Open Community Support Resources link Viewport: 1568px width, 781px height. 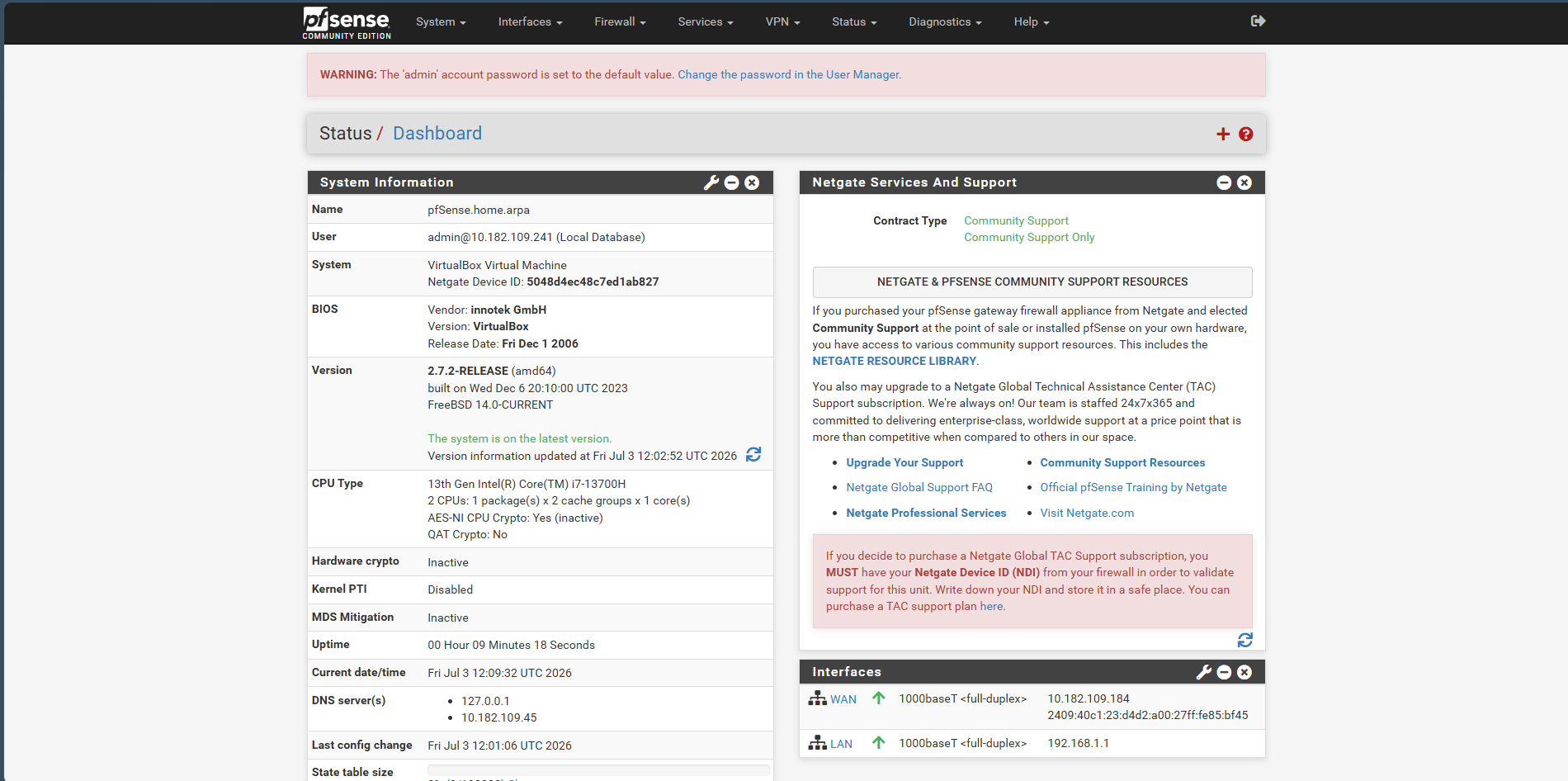tap(1122, 463)
